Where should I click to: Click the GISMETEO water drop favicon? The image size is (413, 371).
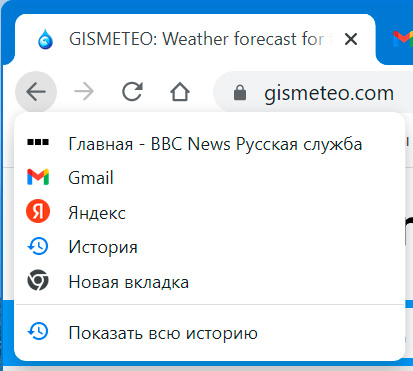tap(45, 39)
